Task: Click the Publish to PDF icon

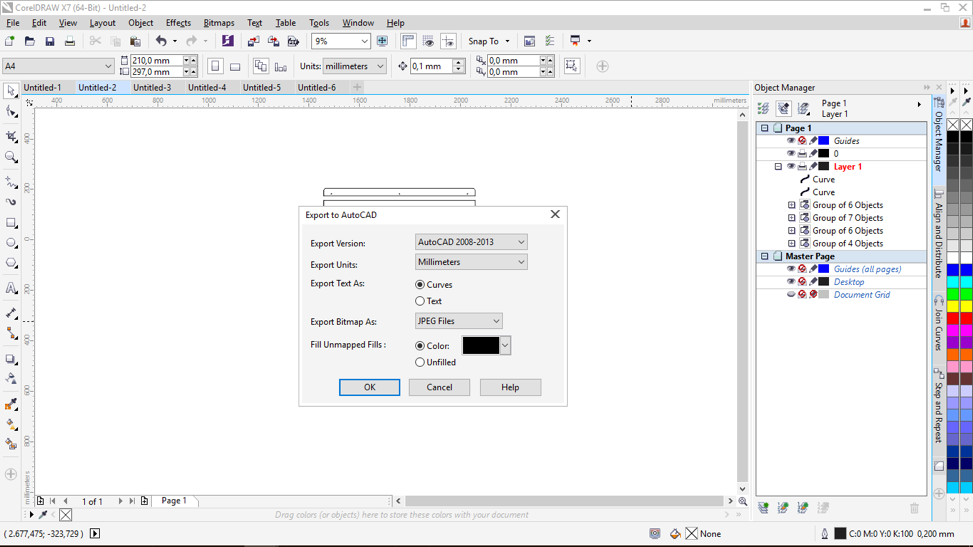Action: pyautogui.click(x=294, y=41)
